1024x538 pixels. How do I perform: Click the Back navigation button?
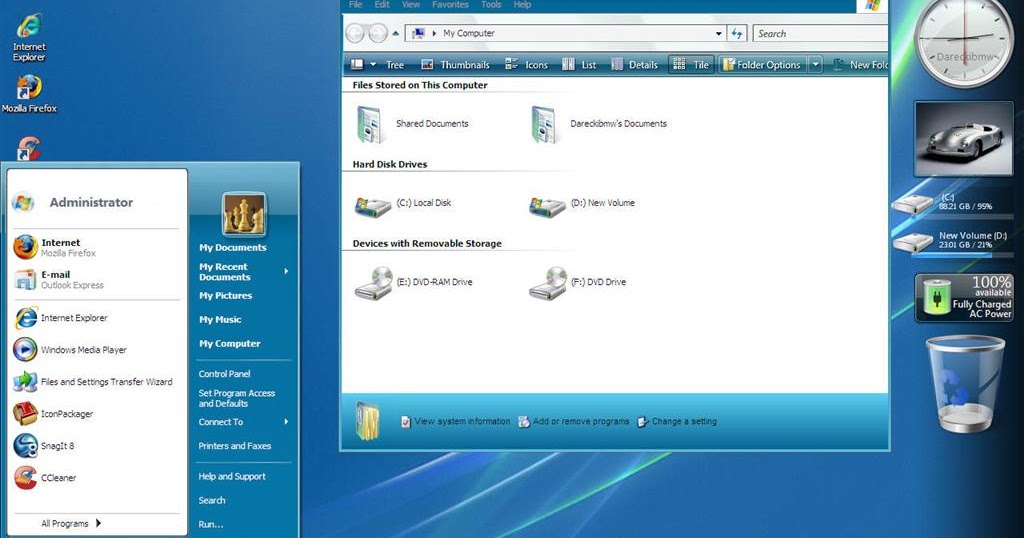[355, 33]
